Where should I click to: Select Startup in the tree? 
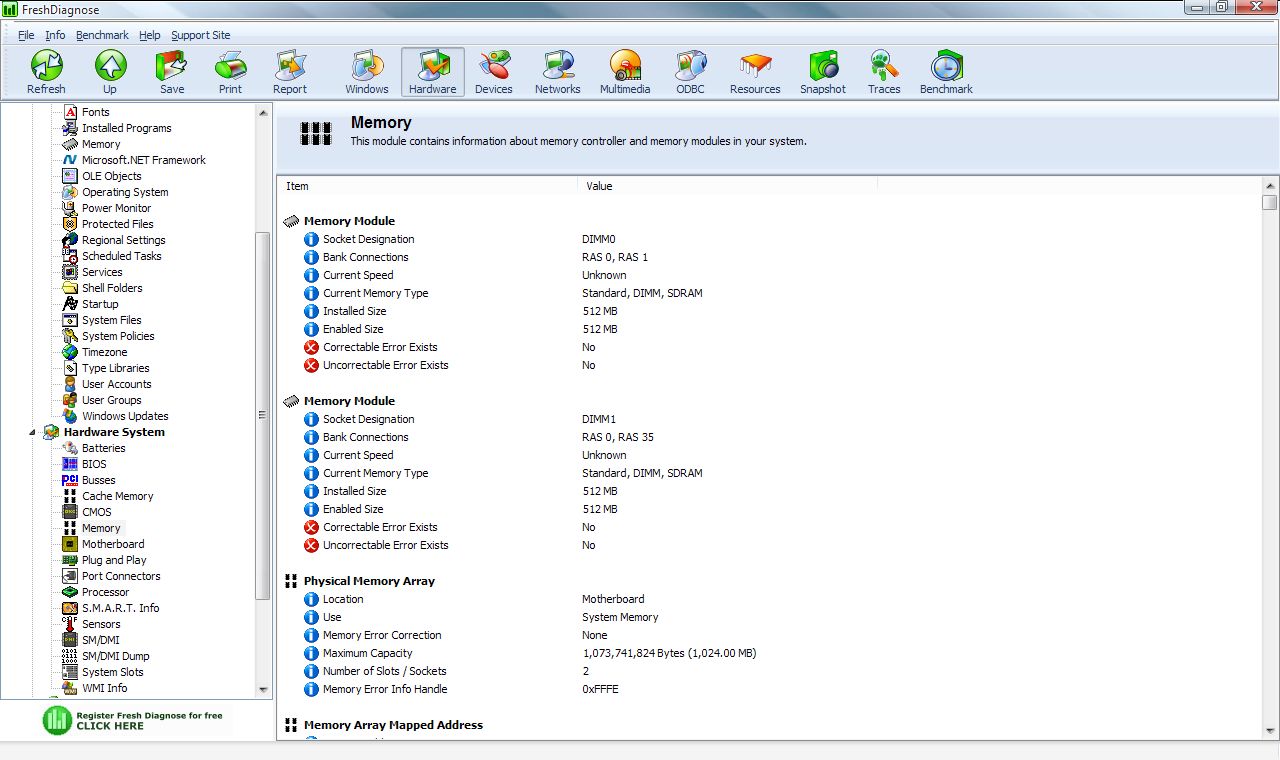click(x=100, y=304)
